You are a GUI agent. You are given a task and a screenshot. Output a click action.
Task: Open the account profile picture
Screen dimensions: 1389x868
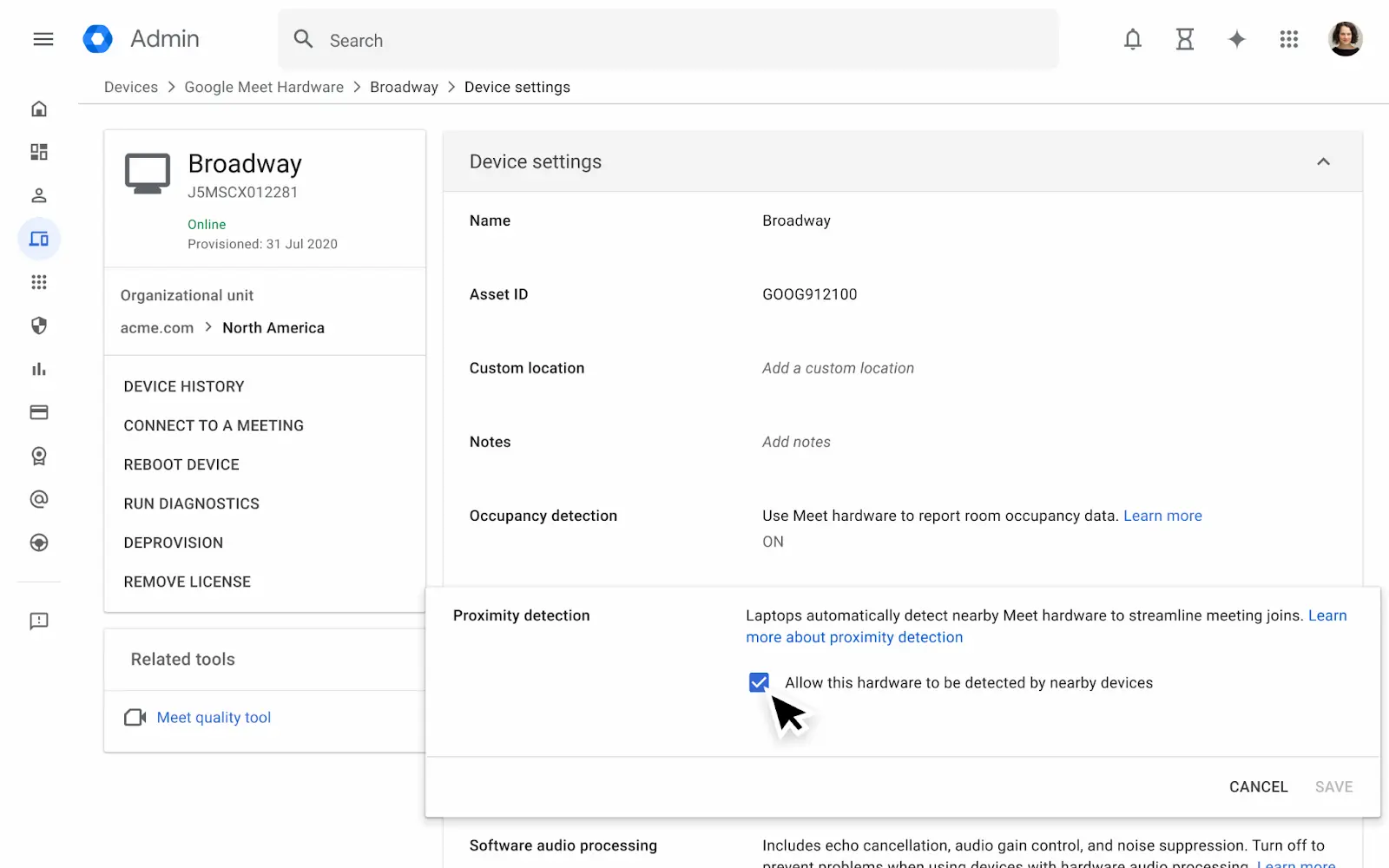click(1346, 39)
